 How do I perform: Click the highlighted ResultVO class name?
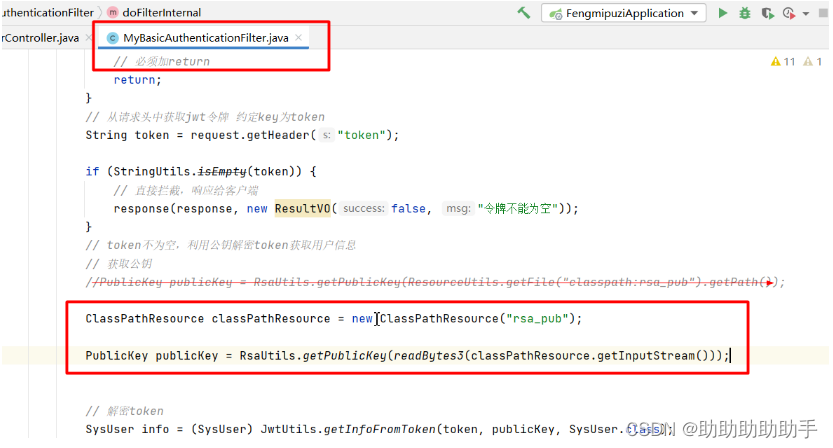point(302,208)
